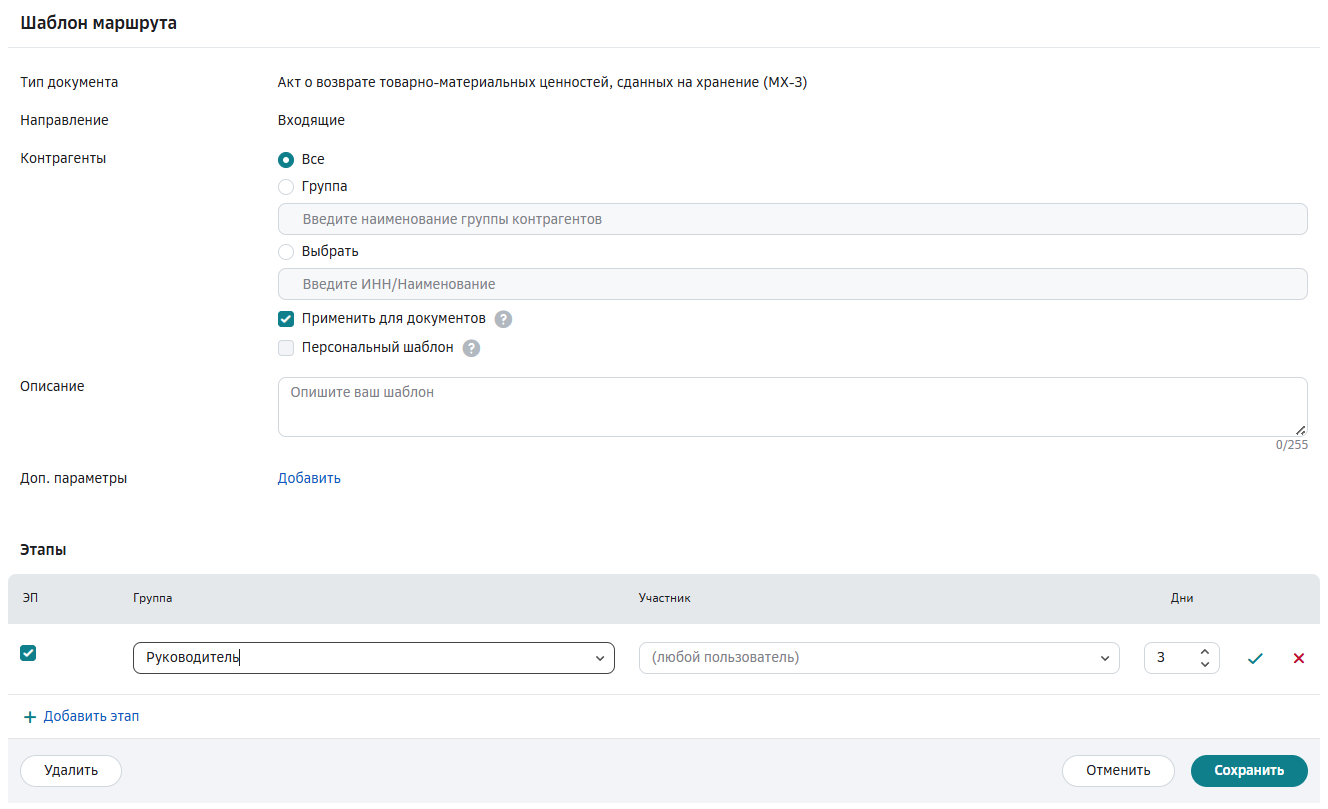Uncheck the 'Применить для документов' checkbox

tap(286, 319)
